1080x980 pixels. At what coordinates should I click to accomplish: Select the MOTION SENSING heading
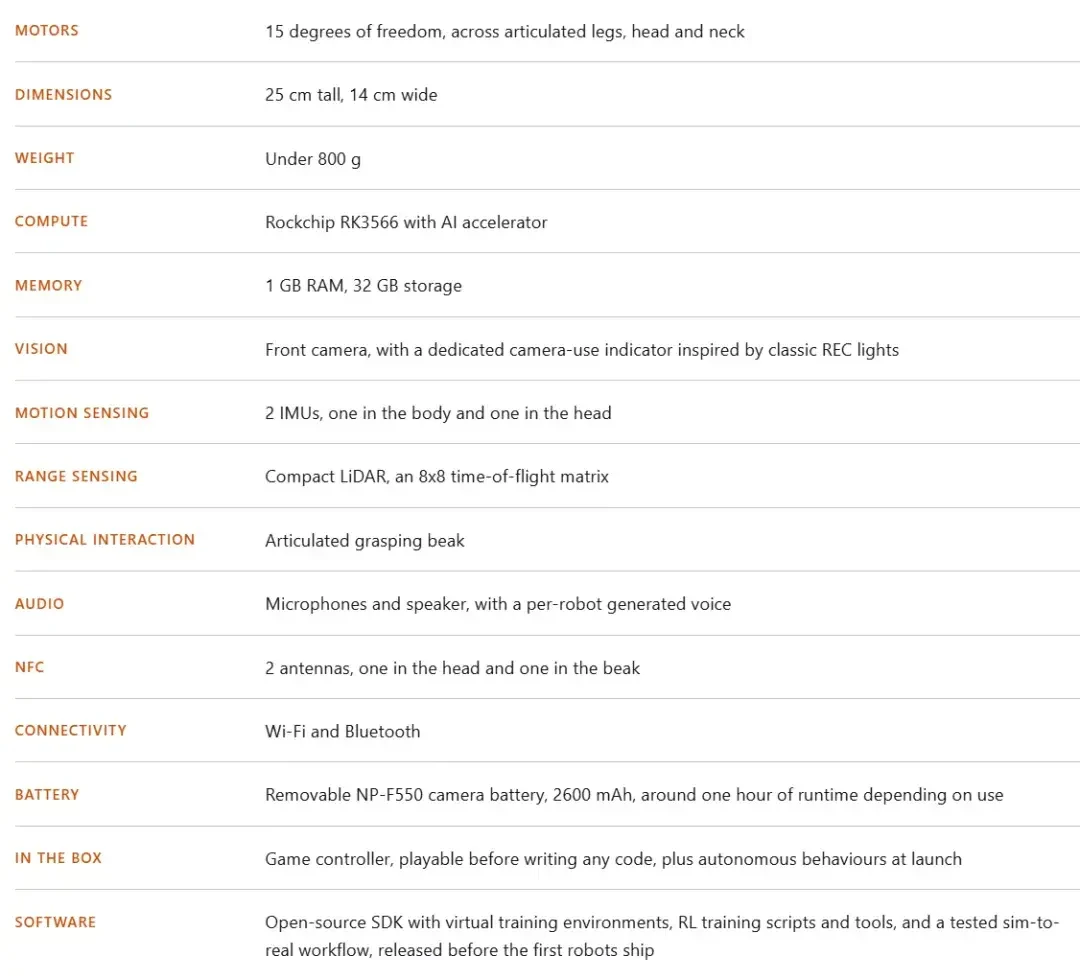tap(82, 413)
